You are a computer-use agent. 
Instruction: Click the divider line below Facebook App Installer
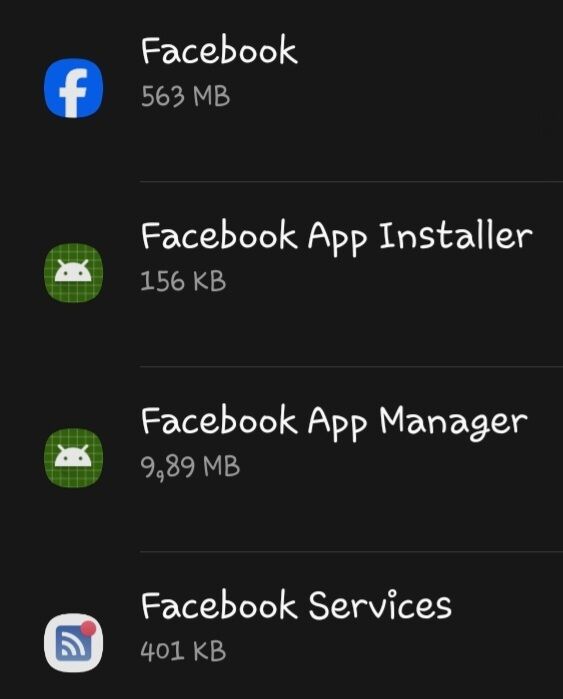coord(351,366)
